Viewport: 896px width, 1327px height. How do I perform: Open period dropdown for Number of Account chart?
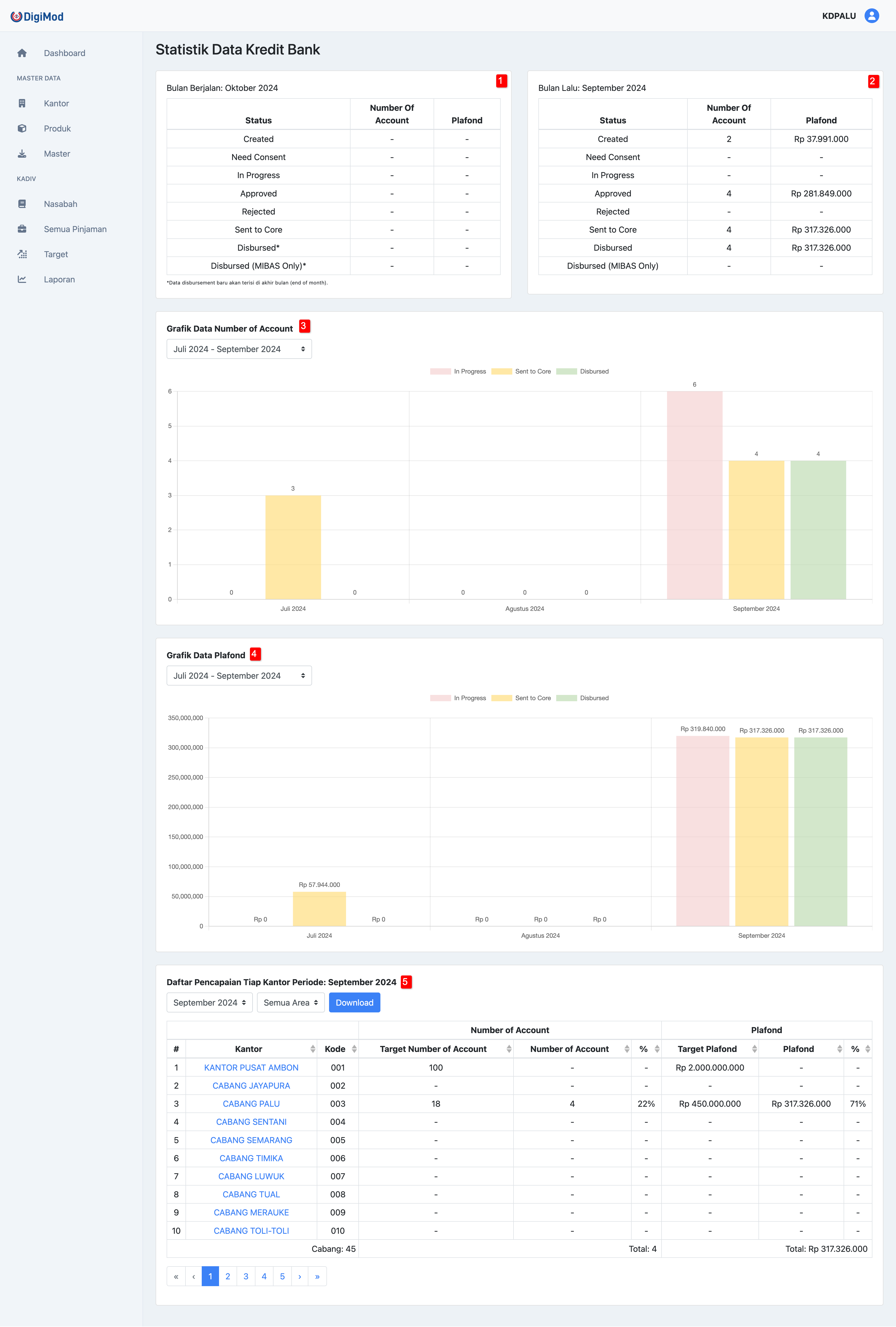239,349
